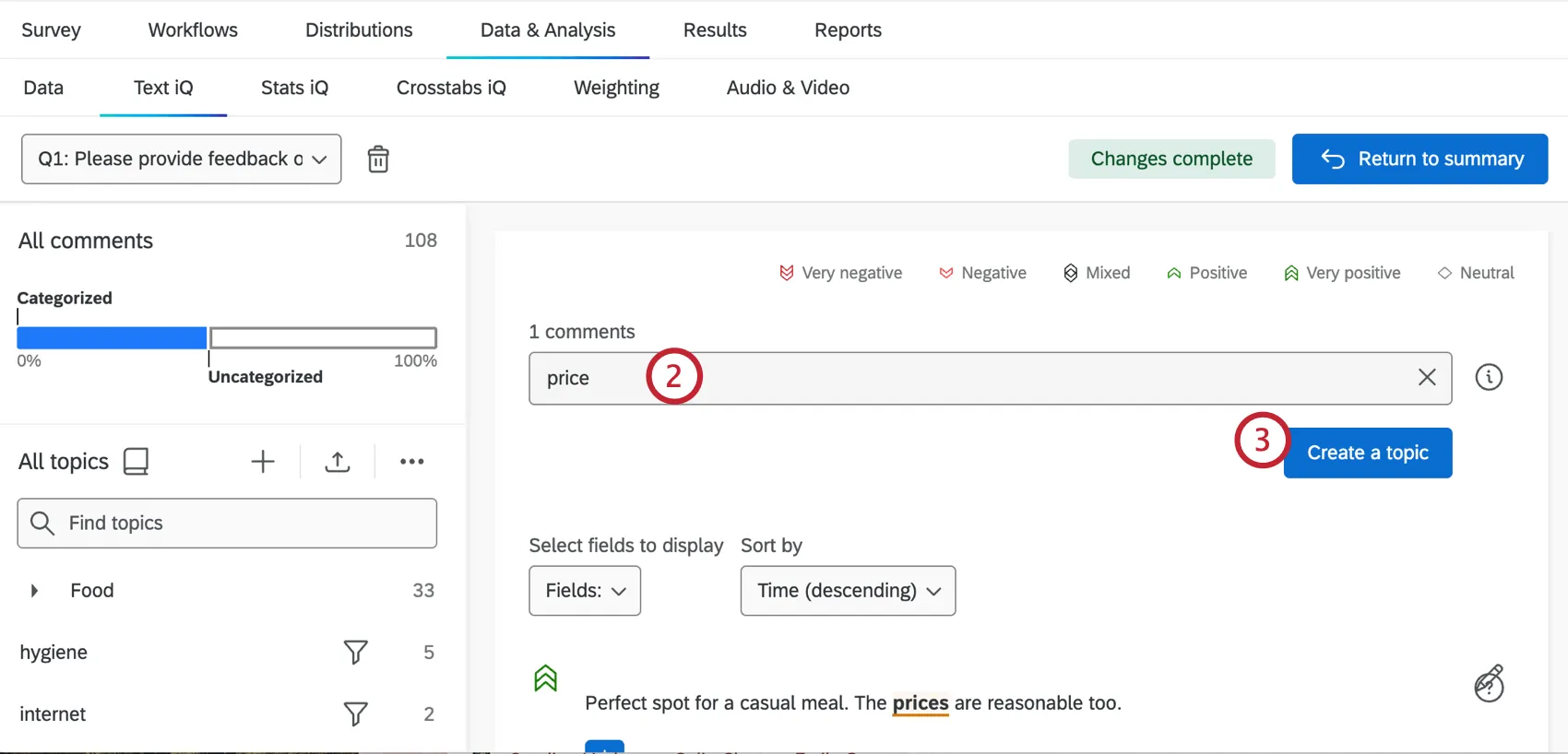Toggle the hygiene topic filter
The height and width of the screenshot is (754, 1568).
[x=355, y=653]
